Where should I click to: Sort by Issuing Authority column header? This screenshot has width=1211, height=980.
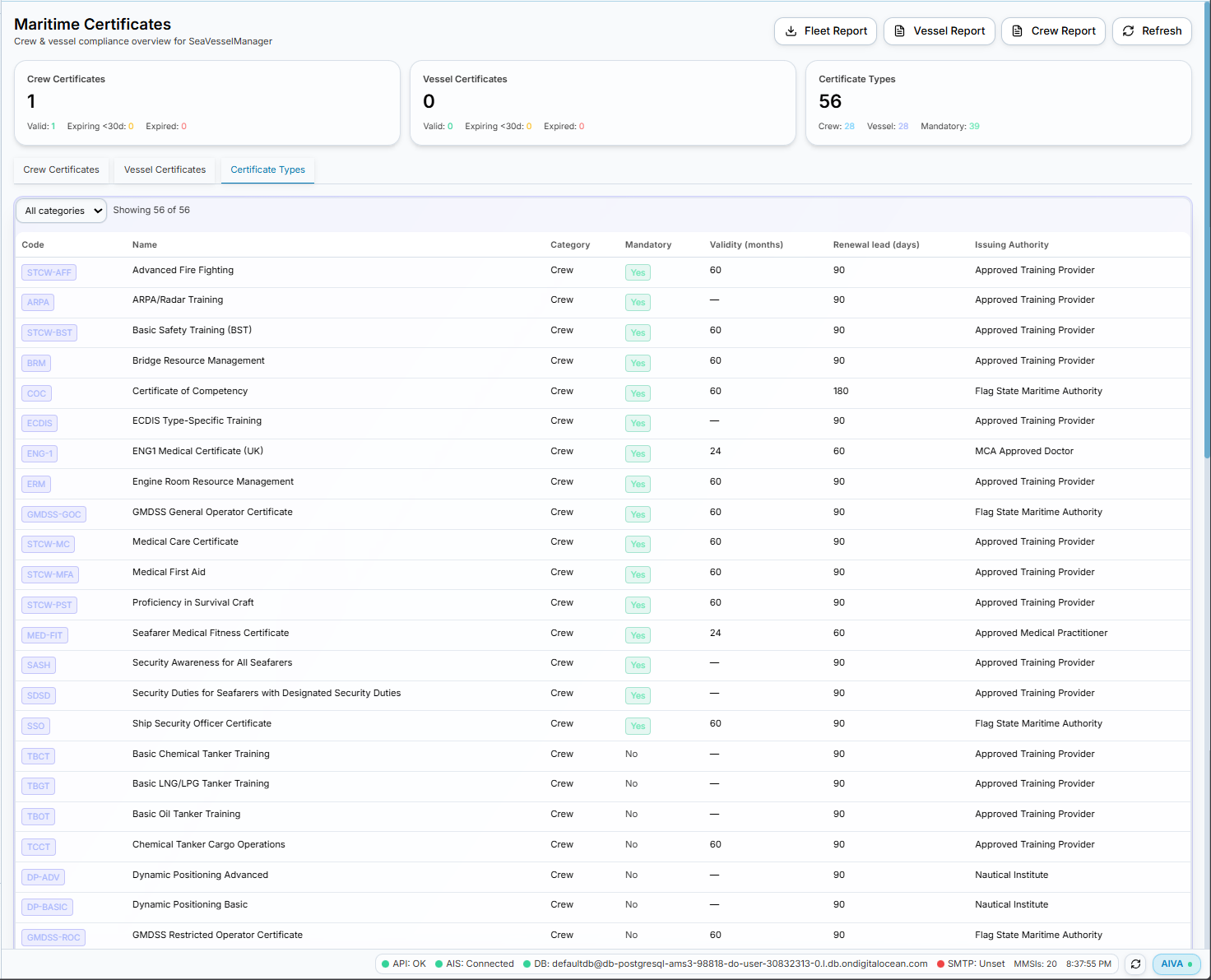pos(1011,244)
